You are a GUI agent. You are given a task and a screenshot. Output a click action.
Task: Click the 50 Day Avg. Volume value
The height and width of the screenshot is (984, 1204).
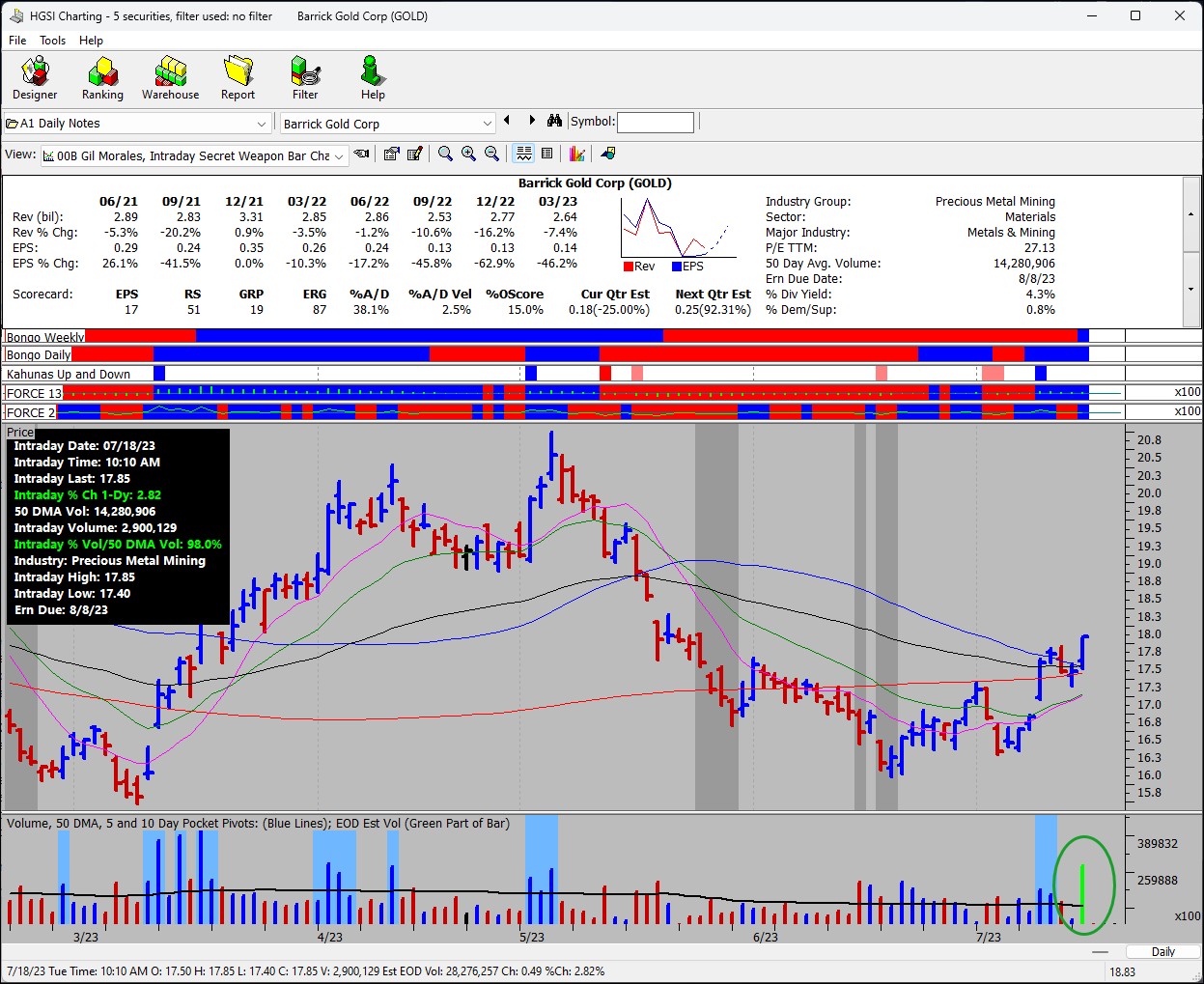pyautogui.click(x=1024, y=264)
